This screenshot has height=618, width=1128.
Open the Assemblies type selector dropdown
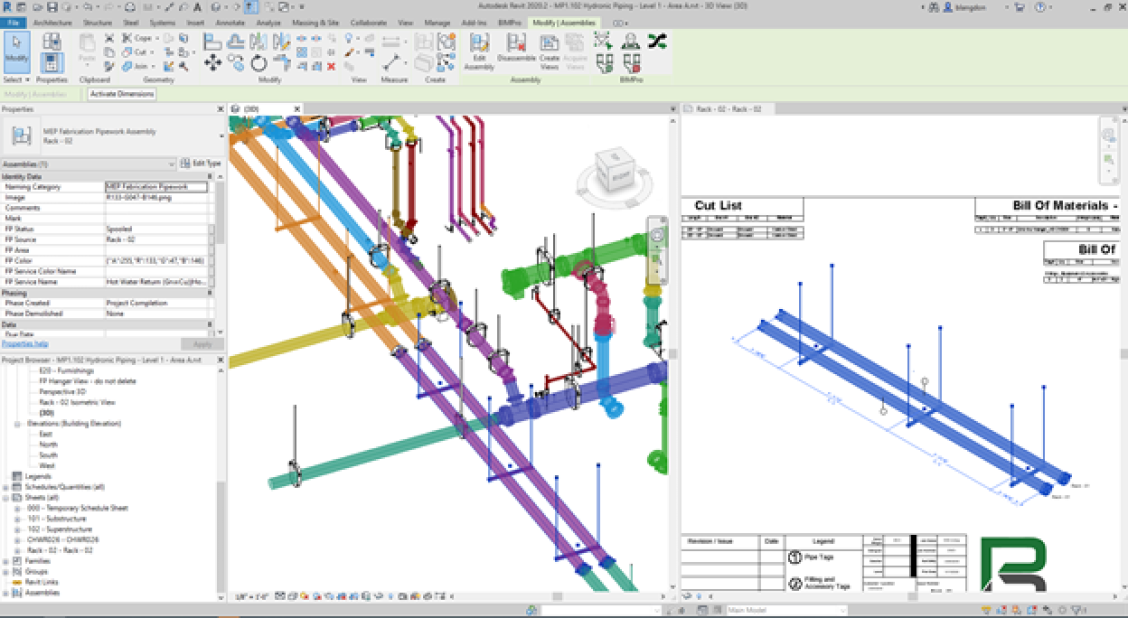172,163
